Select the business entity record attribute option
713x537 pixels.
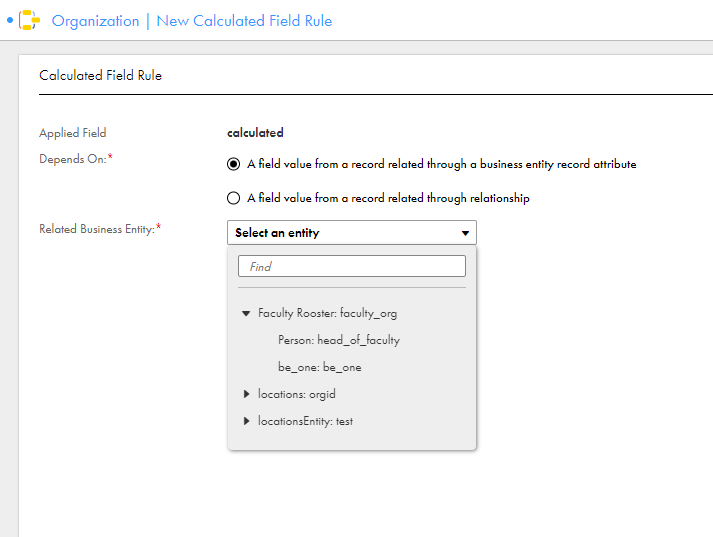pos(233,164)
